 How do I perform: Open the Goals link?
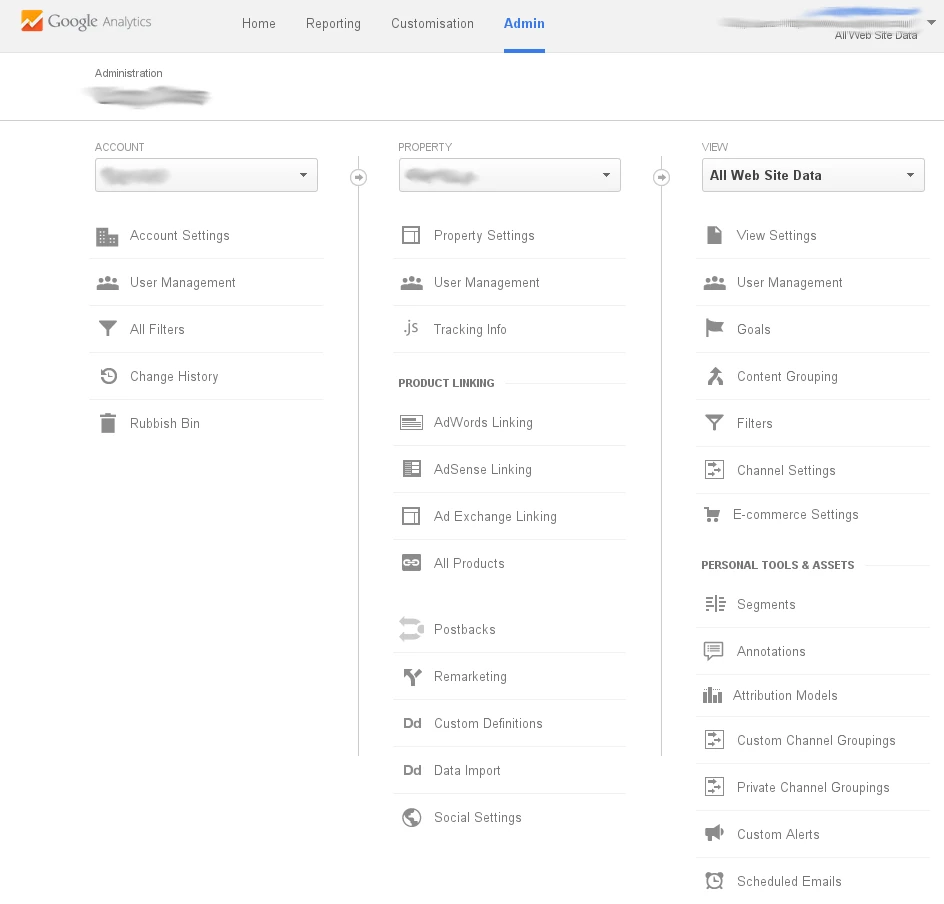754,329
